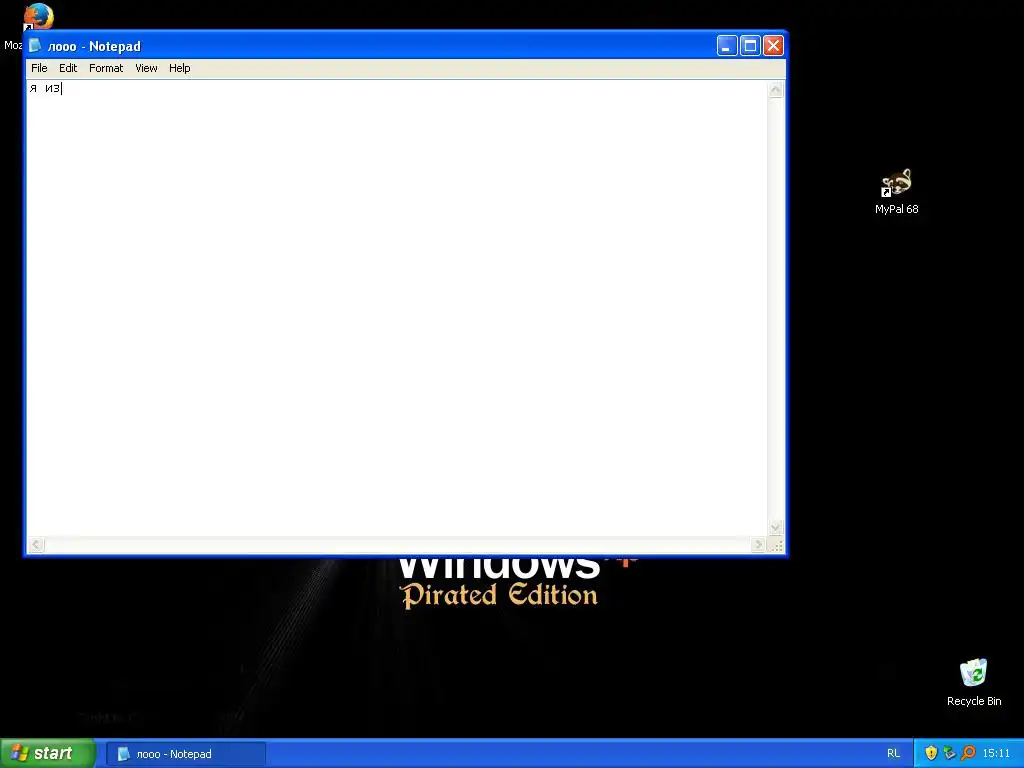1024x768 pixels.
Task: Open the Edit menu
Action: [x=68, y=68]
